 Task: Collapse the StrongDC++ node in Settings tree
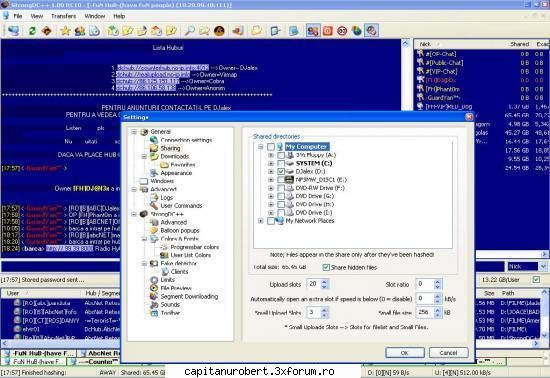click(134, 214)
